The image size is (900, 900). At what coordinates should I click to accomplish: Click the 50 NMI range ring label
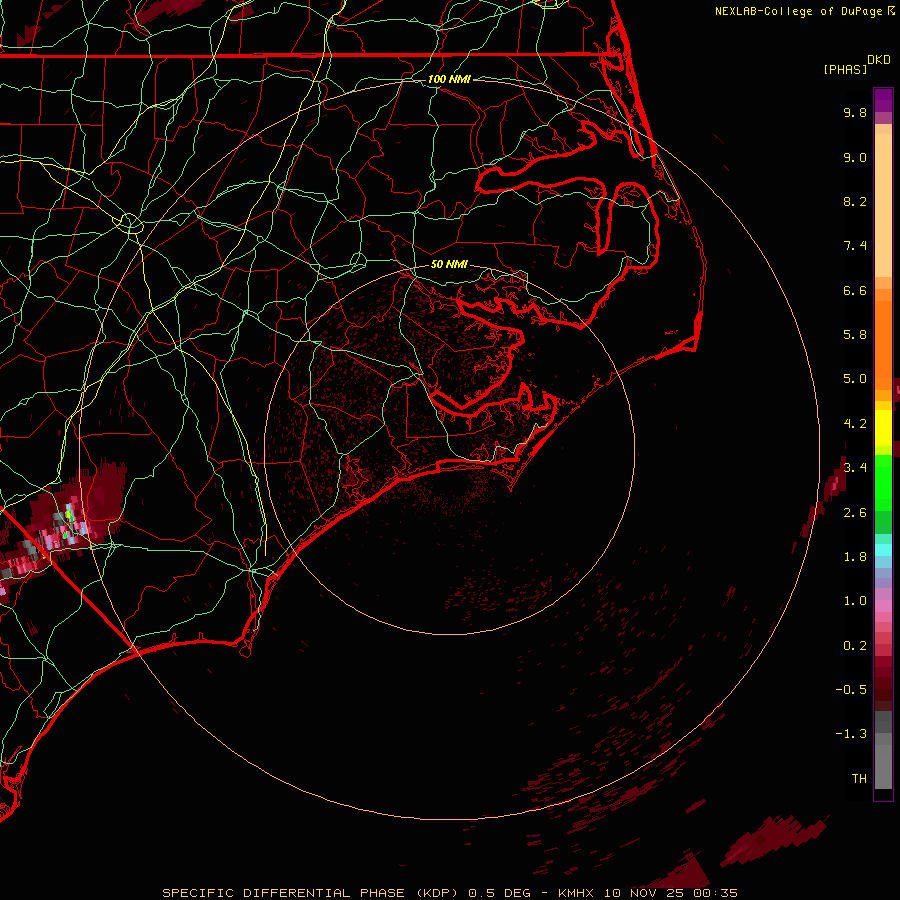449,264
